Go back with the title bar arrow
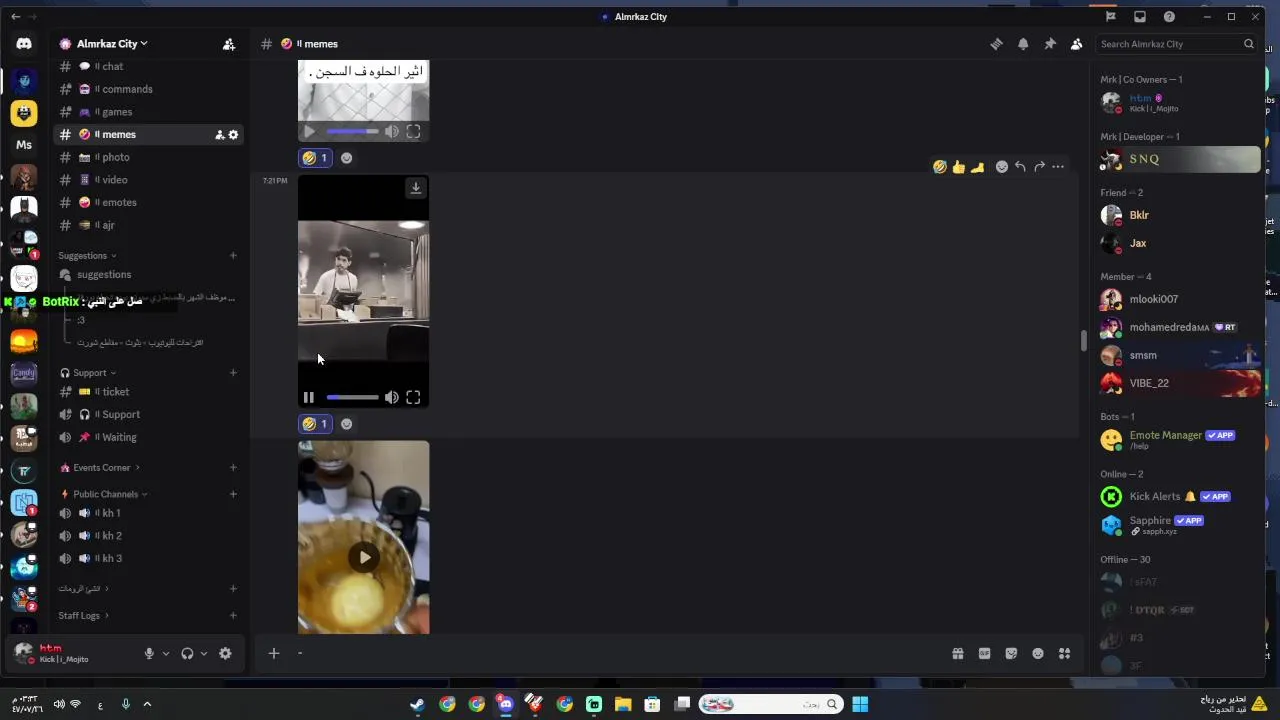The width and height of the screenshot is (1280, 720). point(15,17)
